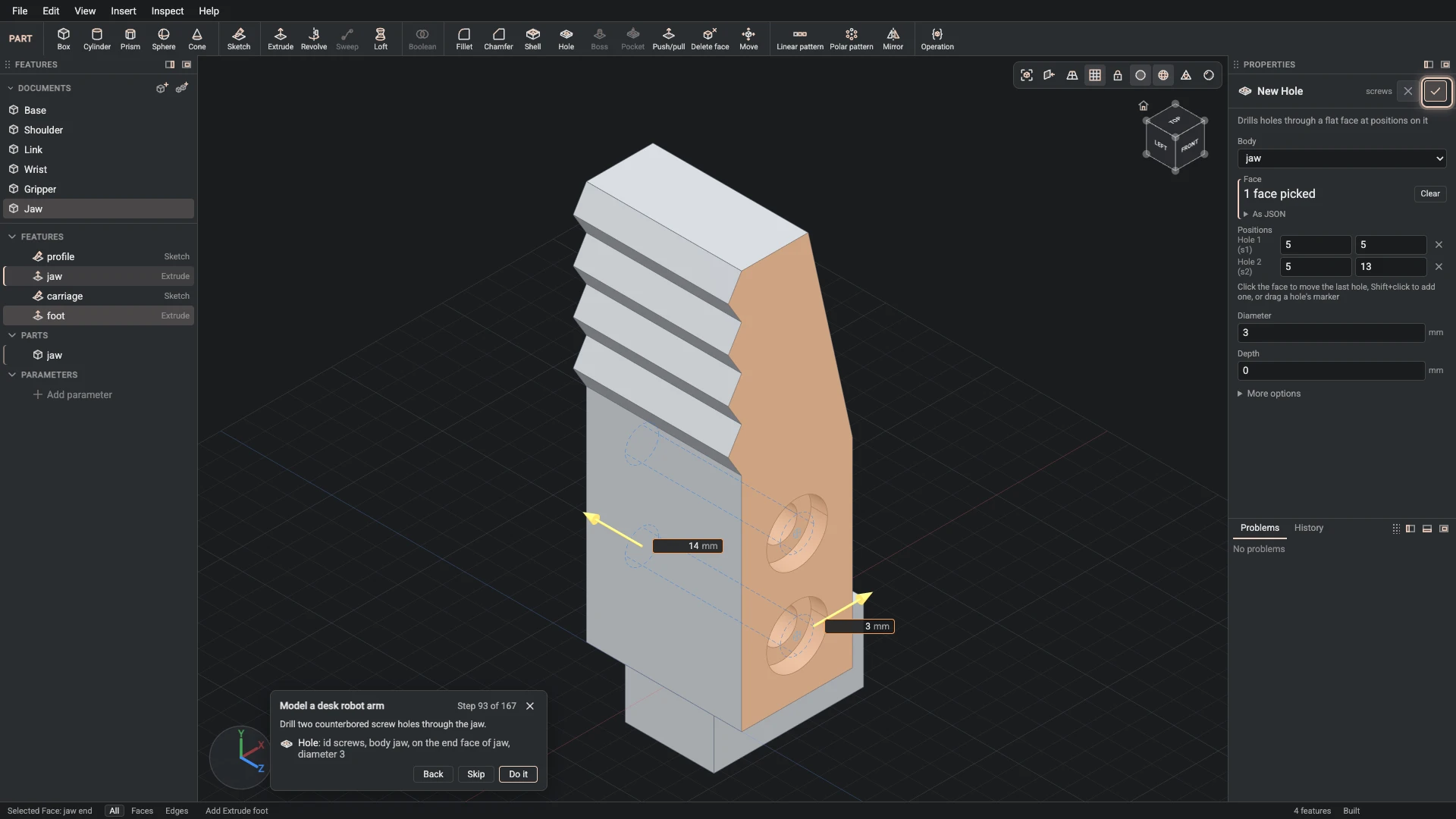This screenshot has height=819, width=1456.
Task: Open the Body dropdown showing jaw
Action: click(1341, 158)
